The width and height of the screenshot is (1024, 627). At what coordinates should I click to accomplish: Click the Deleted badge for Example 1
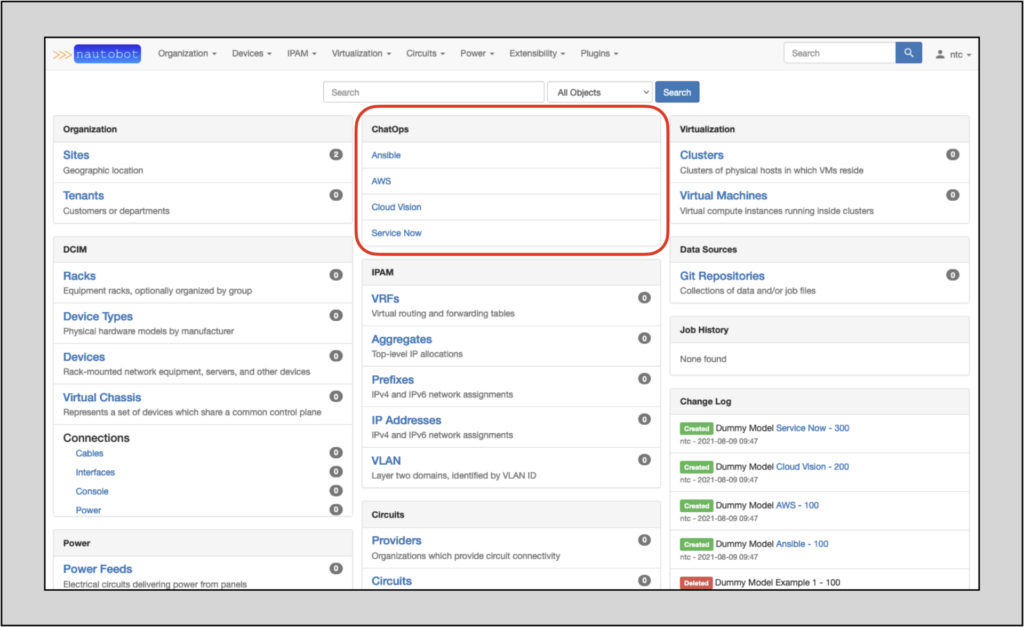[696, 583]
